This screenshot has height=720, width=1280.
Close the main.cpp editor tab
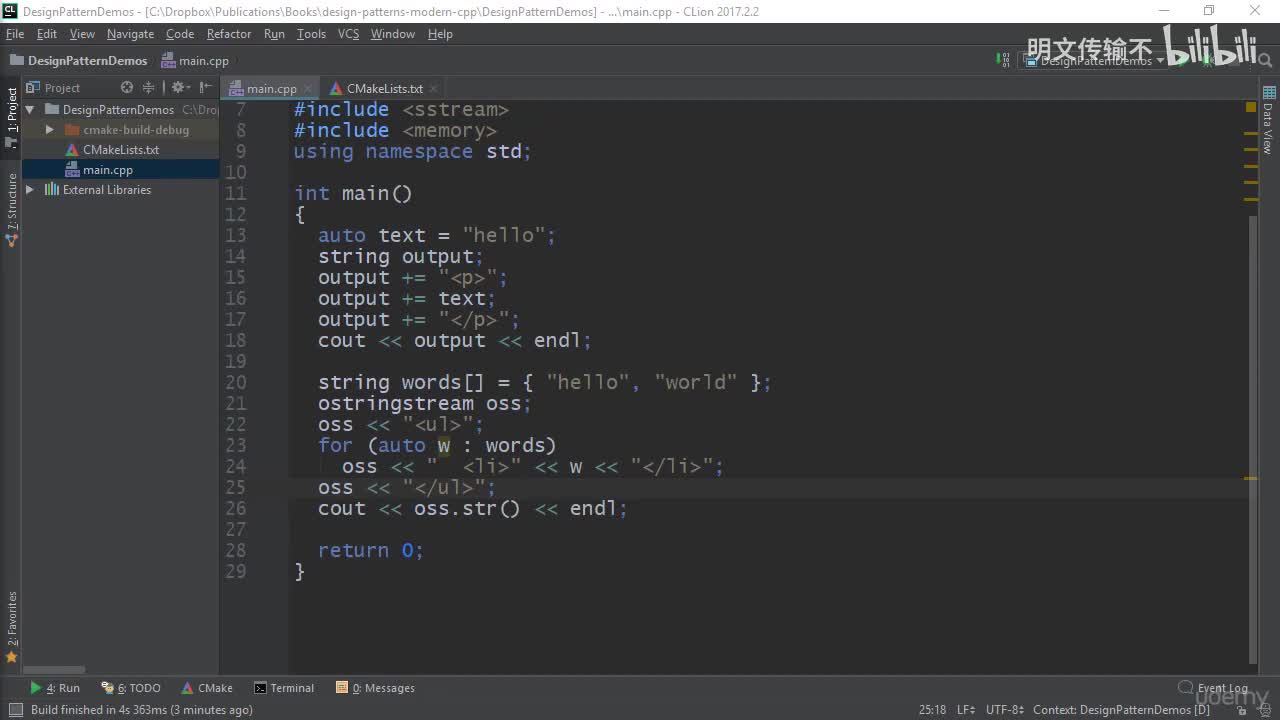(x=307, y=88)
